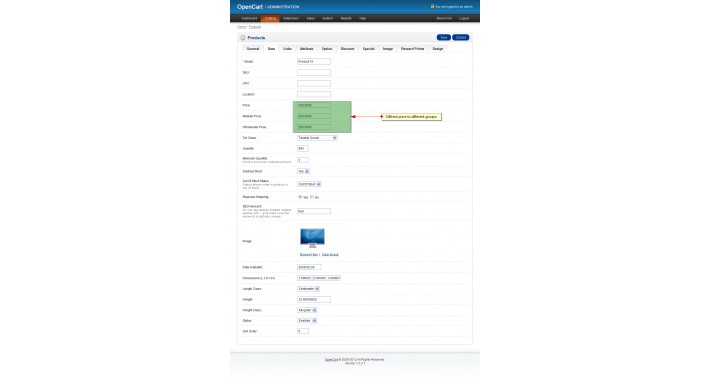Screen dimensions: 710x380
Task: Open the Sales menu
Action: (311, 19)
